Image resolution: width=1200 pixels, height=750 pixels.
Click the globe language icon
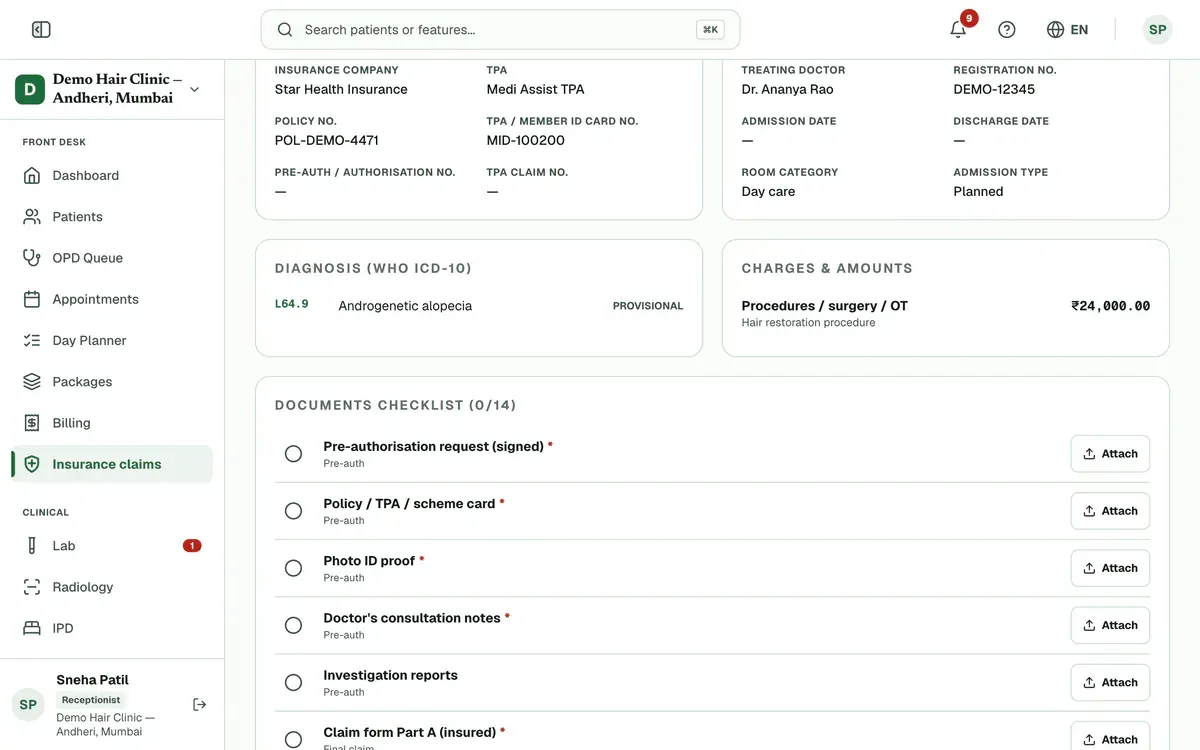click(1055, 30)
